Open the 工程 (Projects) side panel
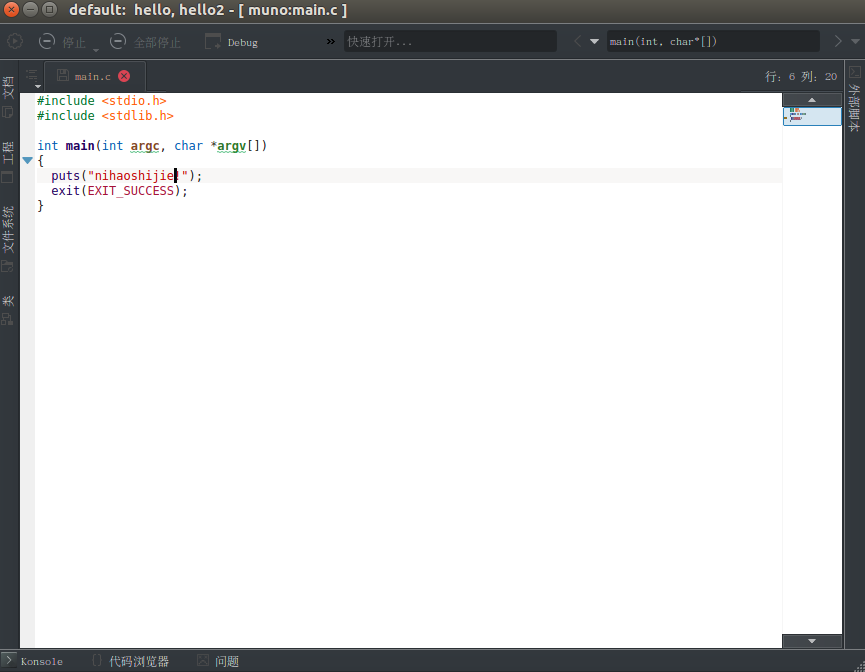The image size is (865, 672). pyautogui.click(x=8, y=162)
